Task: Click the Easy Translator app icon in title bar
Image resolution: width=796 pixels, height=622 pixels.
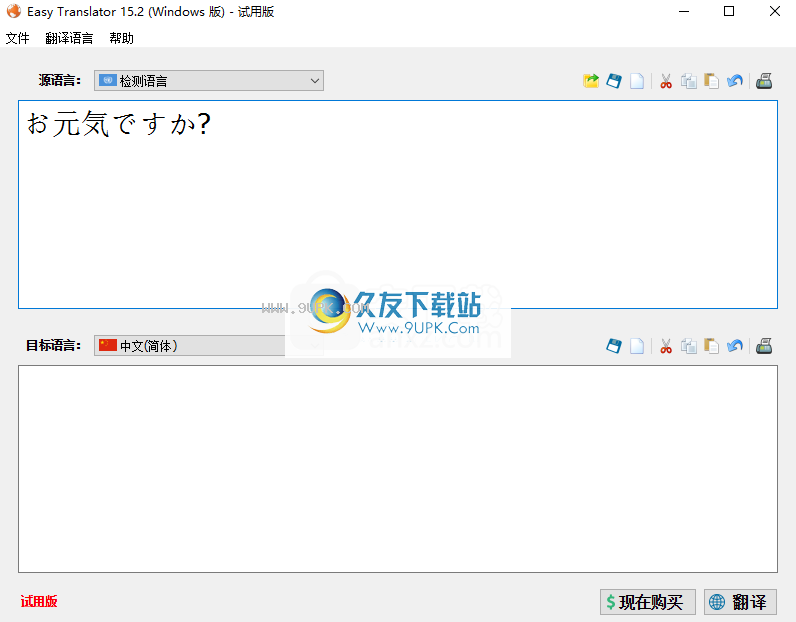Action: click(x=14, y=11)
